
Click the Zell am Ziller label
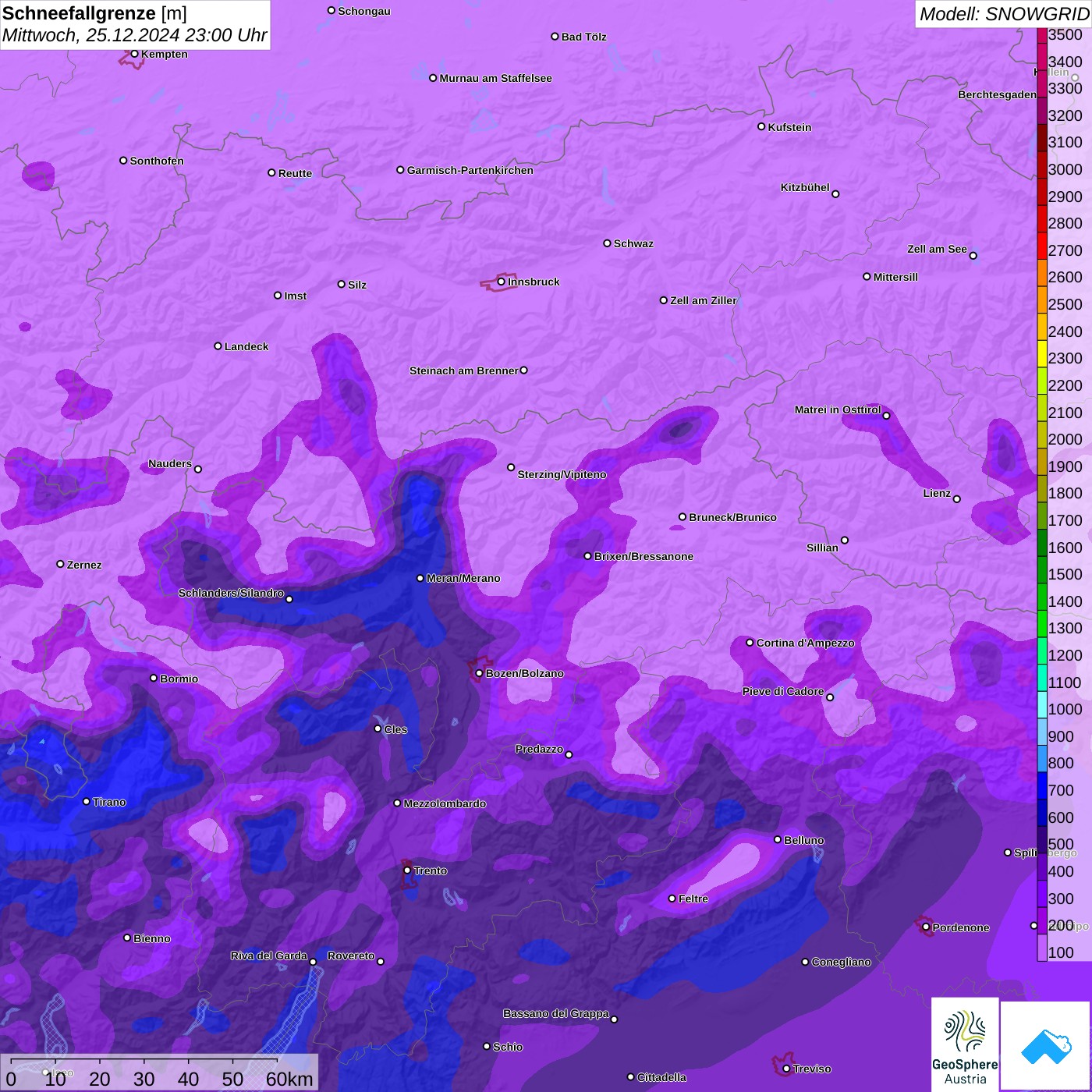703,300
